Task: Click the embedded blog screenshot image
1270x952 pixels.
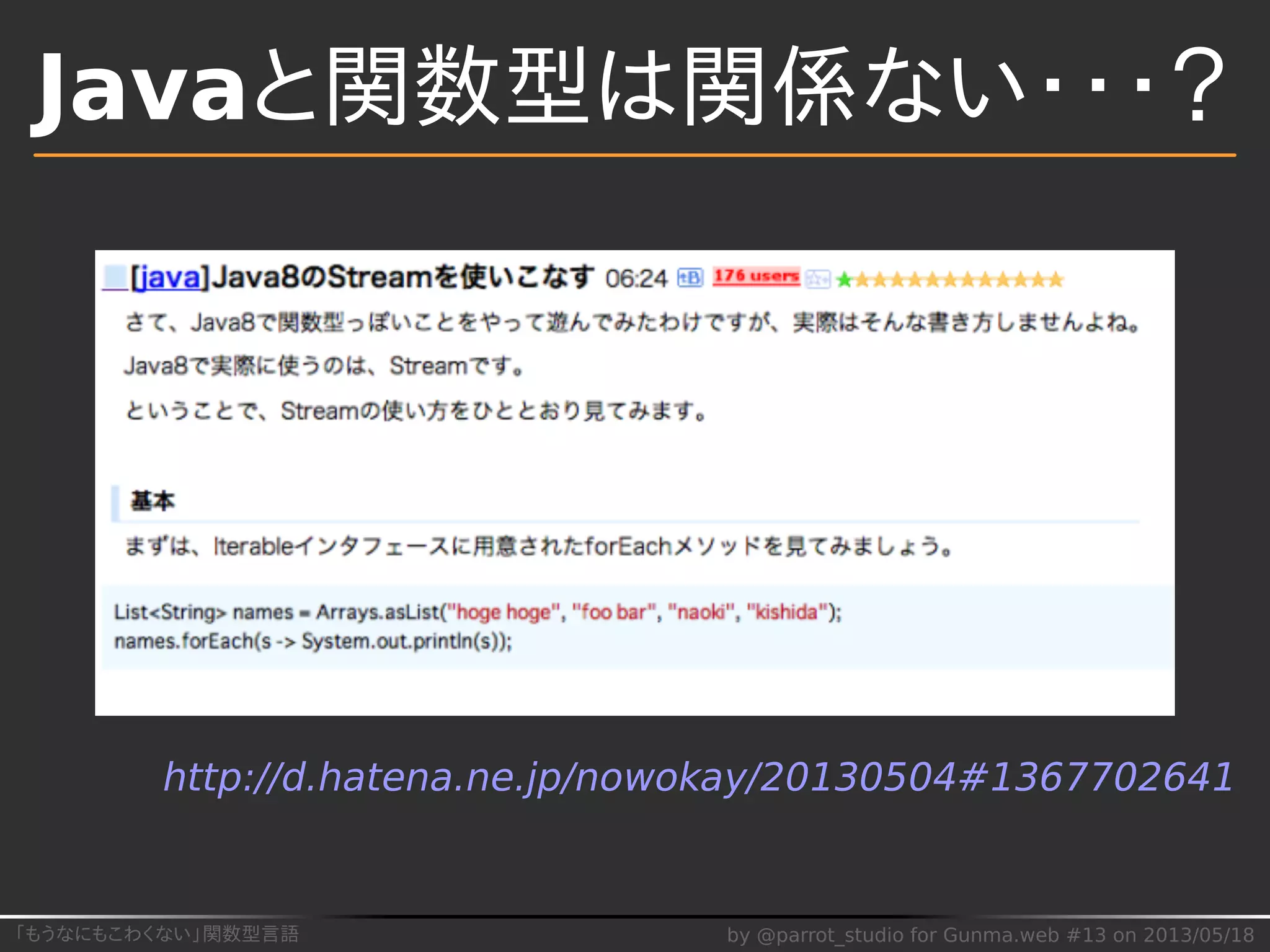Action: click(x=635, y=483)
